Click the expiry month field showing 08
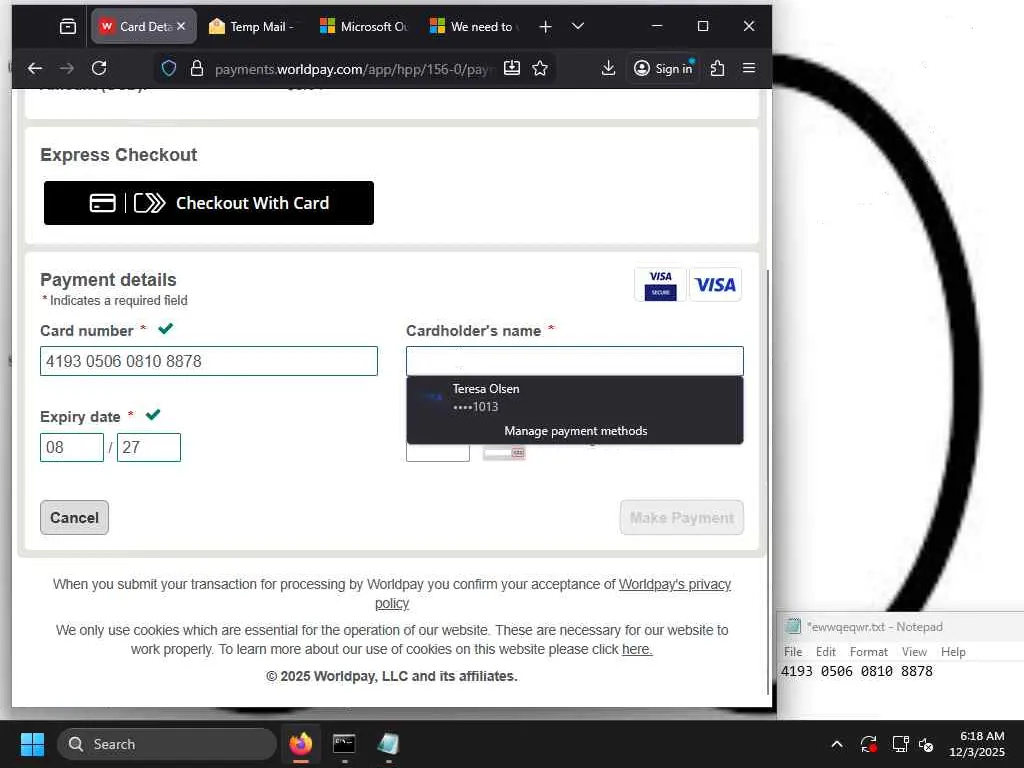Image resolution: width=1024 pixels, height=768 pixels. pyautogui.click(x=72, y=447)
